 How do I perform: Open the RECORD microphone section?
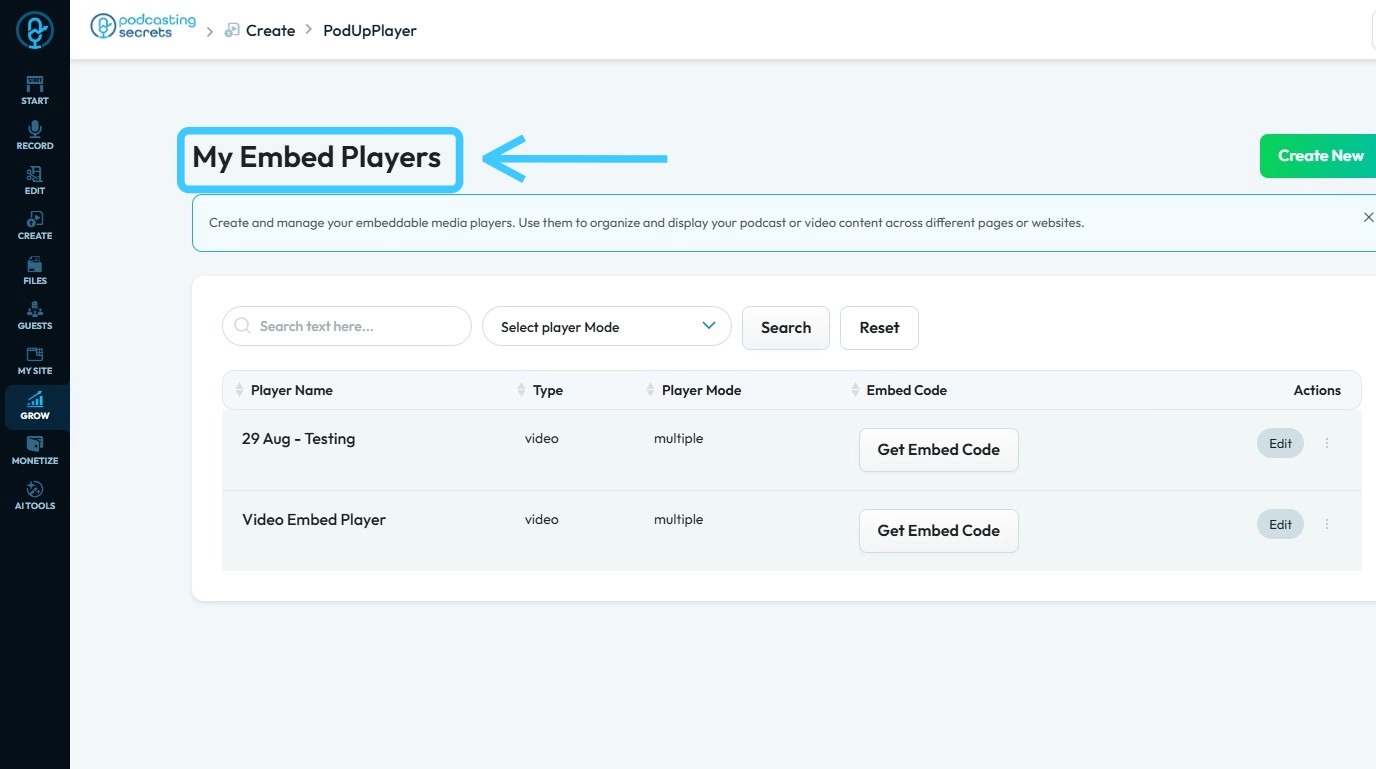35,135
